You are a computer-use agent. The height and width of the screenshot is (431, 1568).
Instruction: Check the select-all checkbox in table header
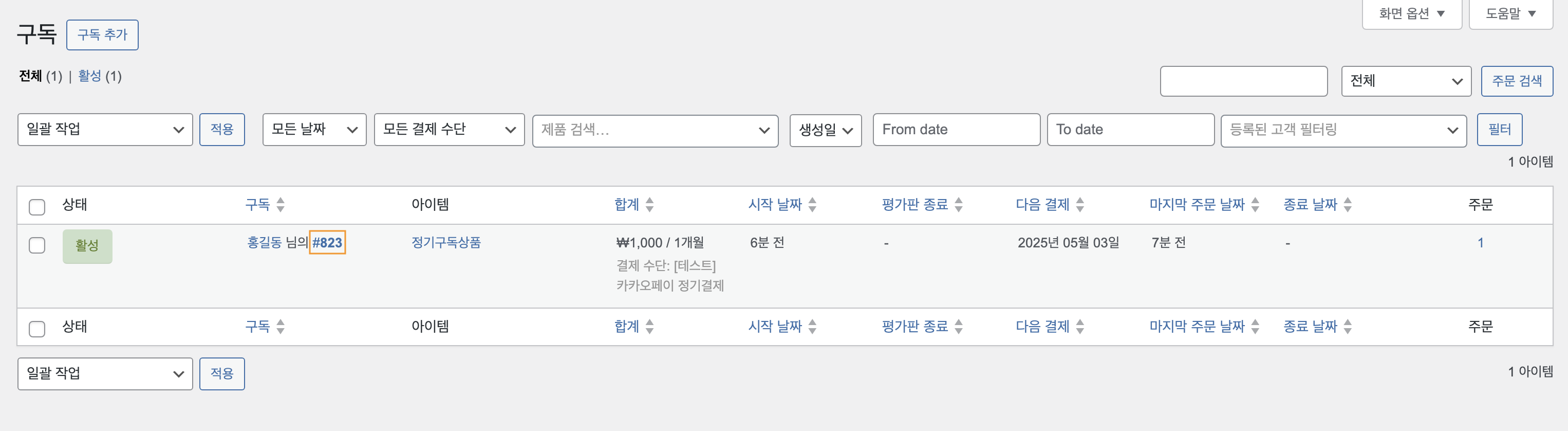click(x=37, y=207)
